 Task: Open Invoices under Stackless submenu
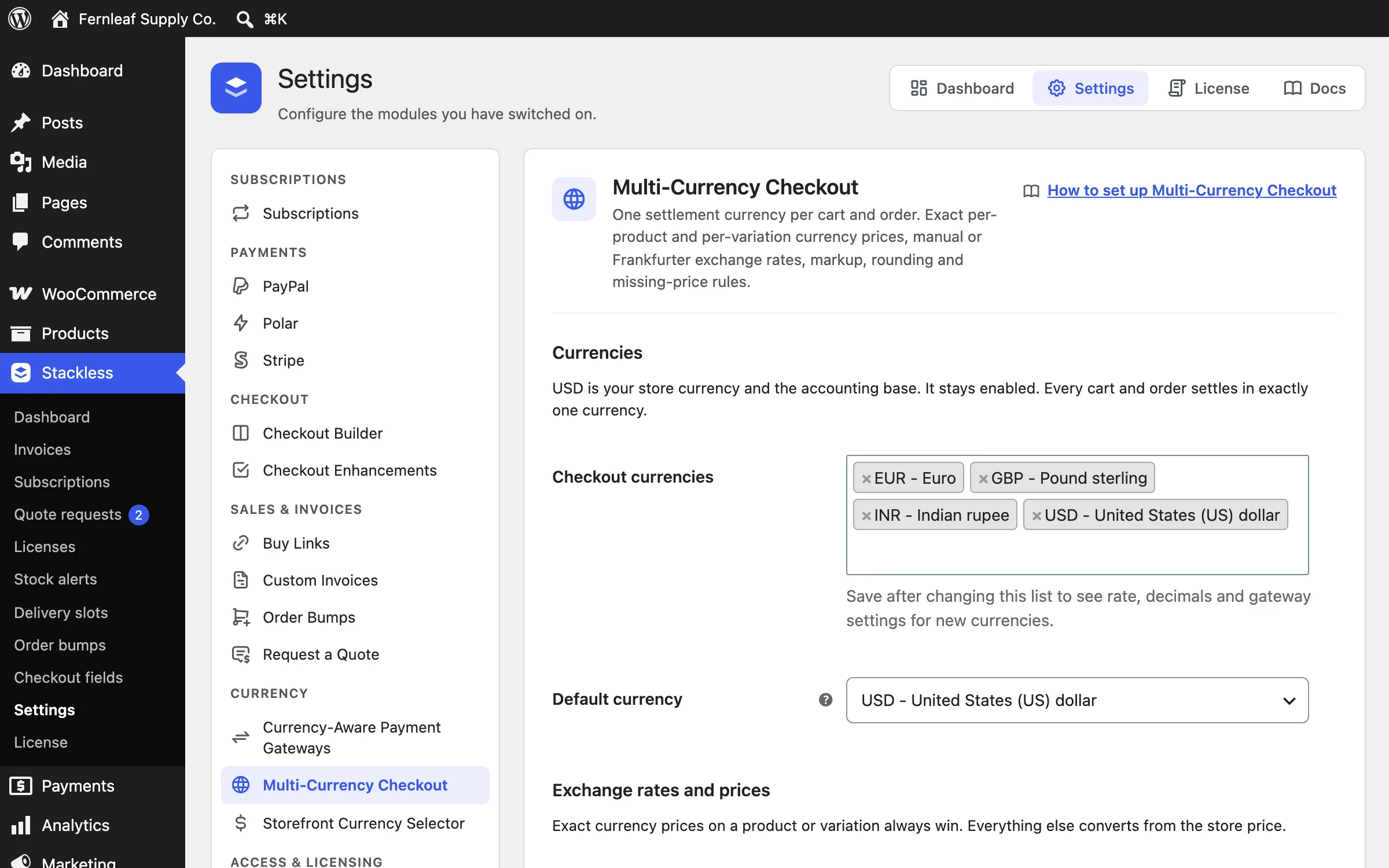click(42, 449)
